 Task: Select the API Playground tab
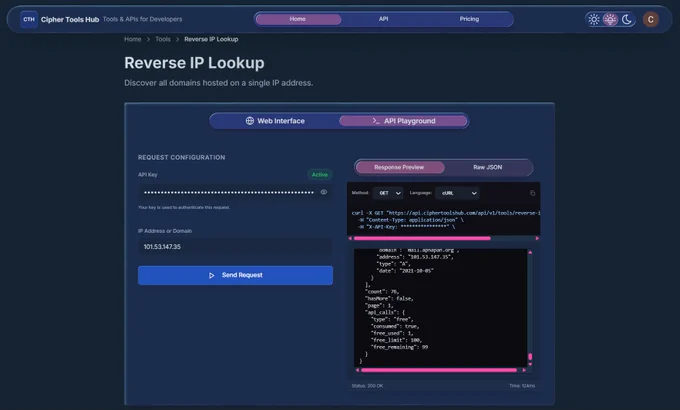click(403, 121)
